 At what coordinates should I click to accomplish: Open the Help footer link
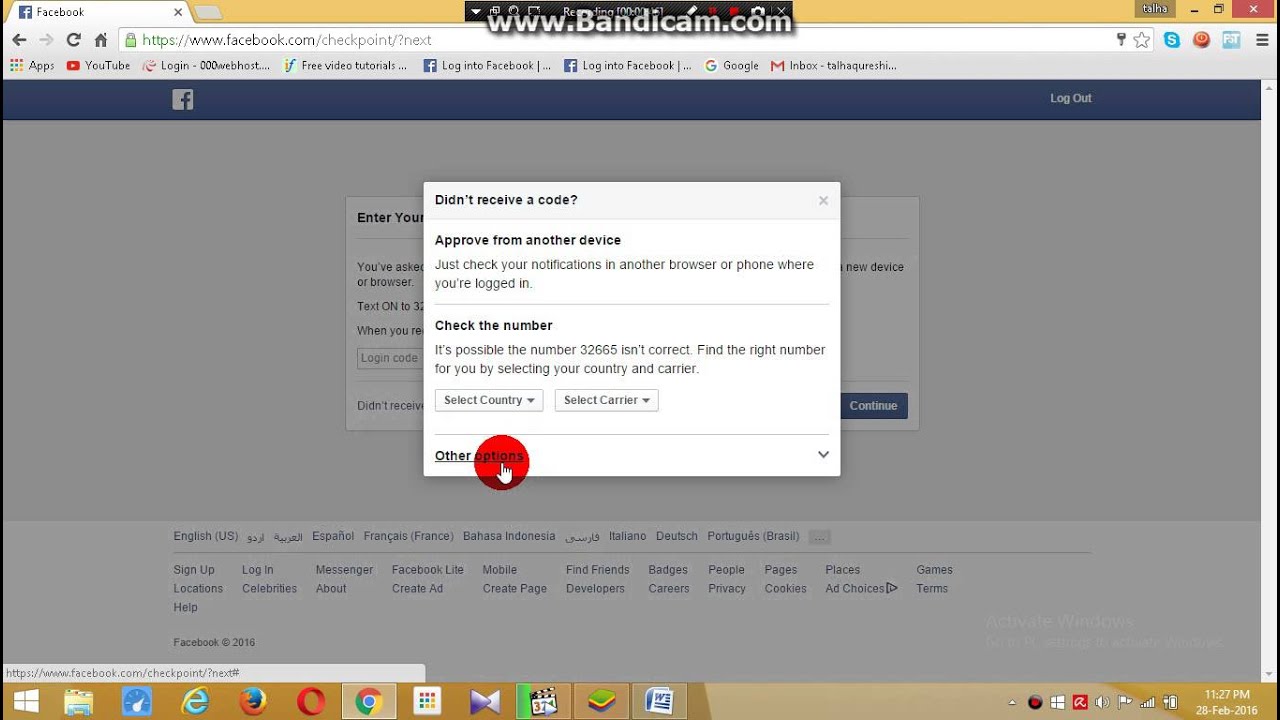pos(185,607)
